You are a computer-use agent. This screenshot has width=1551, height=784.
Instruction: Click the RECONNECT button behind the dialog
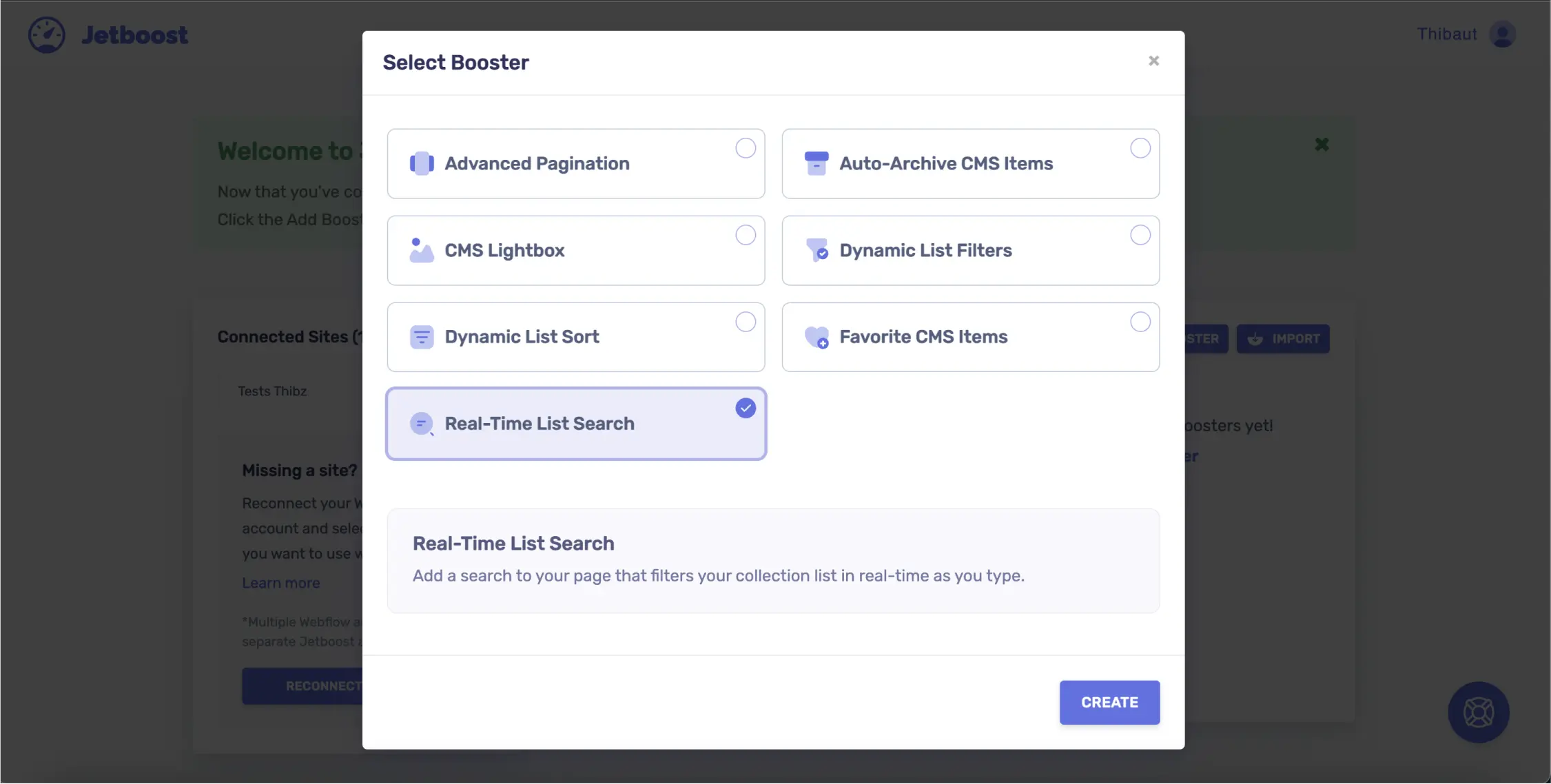pyautogui.click(x=302, y=685)
